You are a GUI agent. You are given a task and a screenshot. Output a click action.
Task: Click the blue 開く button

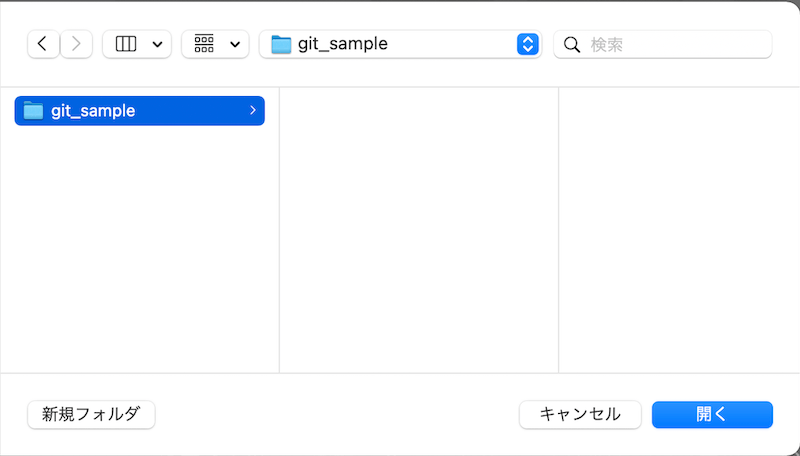click(712, 414)
